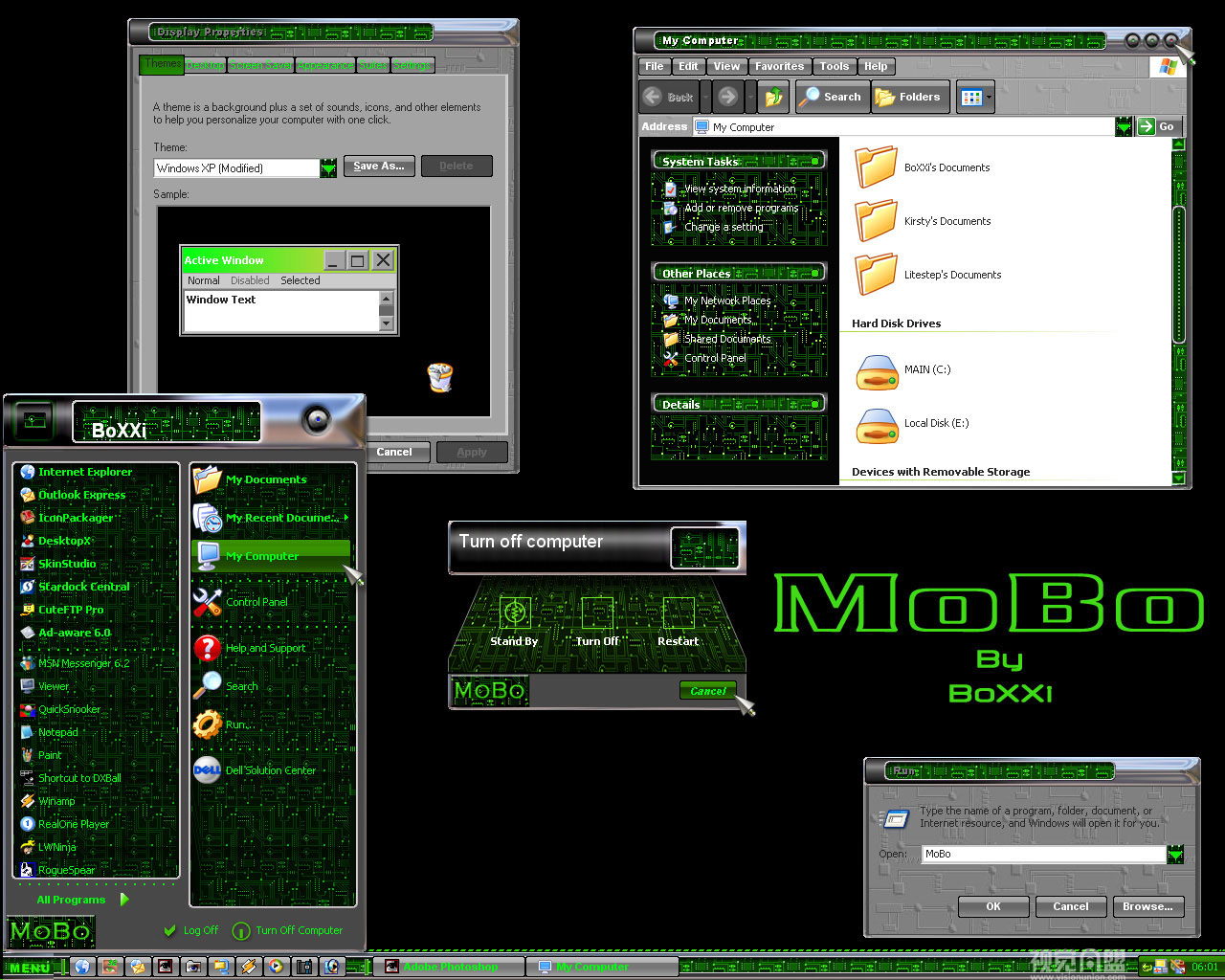
Task: Open the Views button dropdown in My Computer
Action: pos(989,97)
